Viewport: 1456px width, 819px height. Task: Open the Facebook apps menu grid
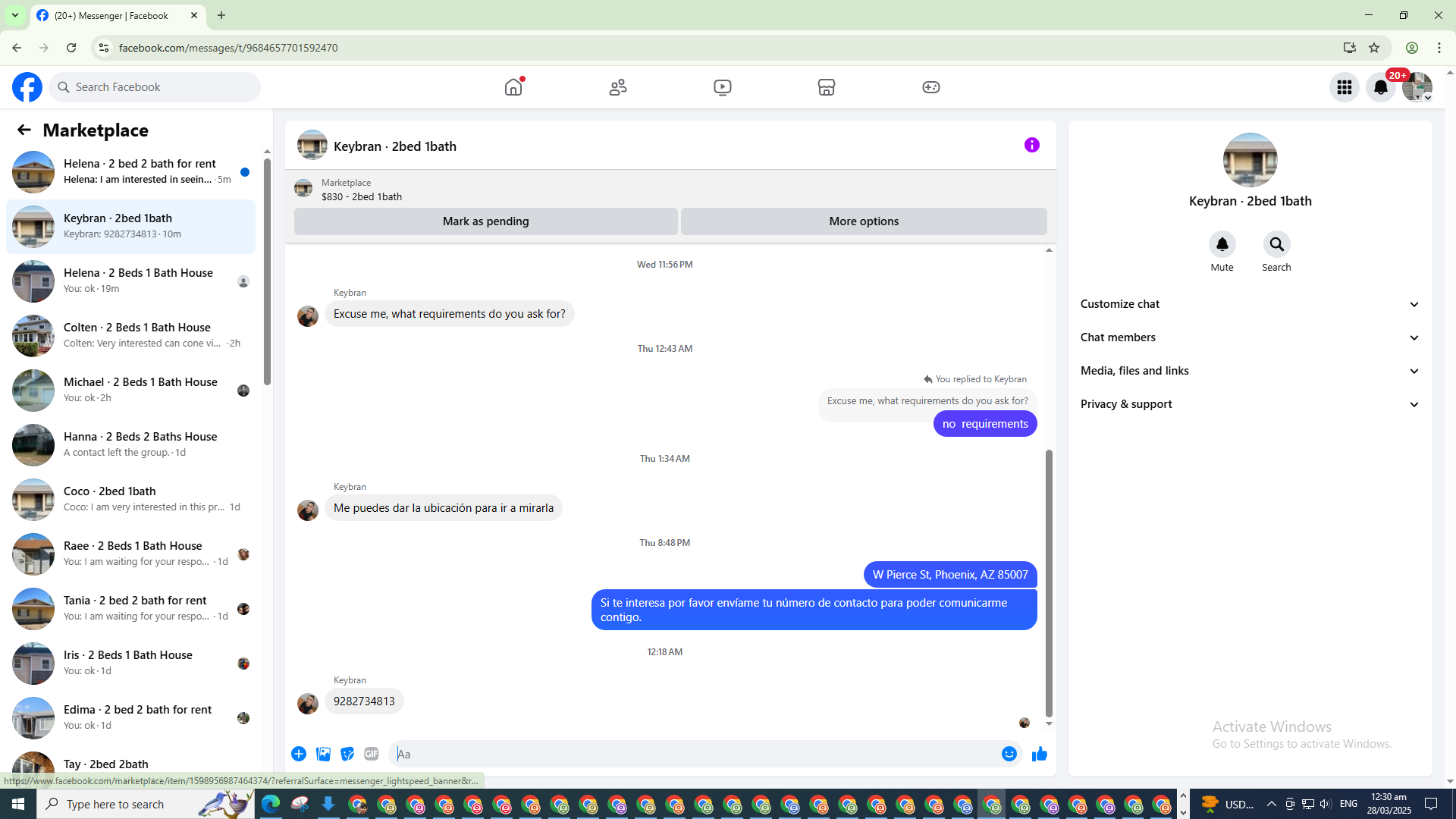pyautogui.click(x=1345, y=87)
